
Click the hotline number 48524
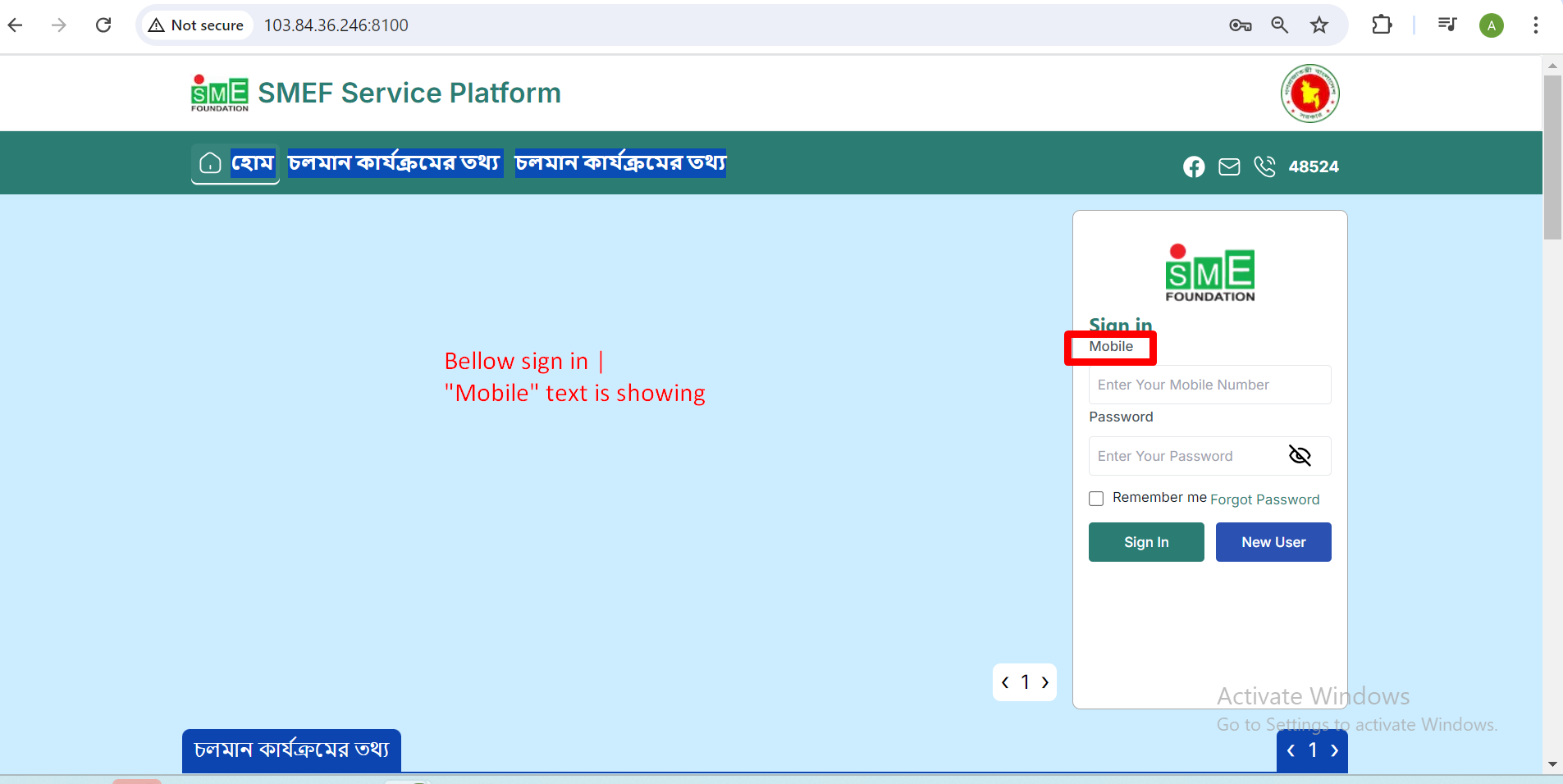1314,166
